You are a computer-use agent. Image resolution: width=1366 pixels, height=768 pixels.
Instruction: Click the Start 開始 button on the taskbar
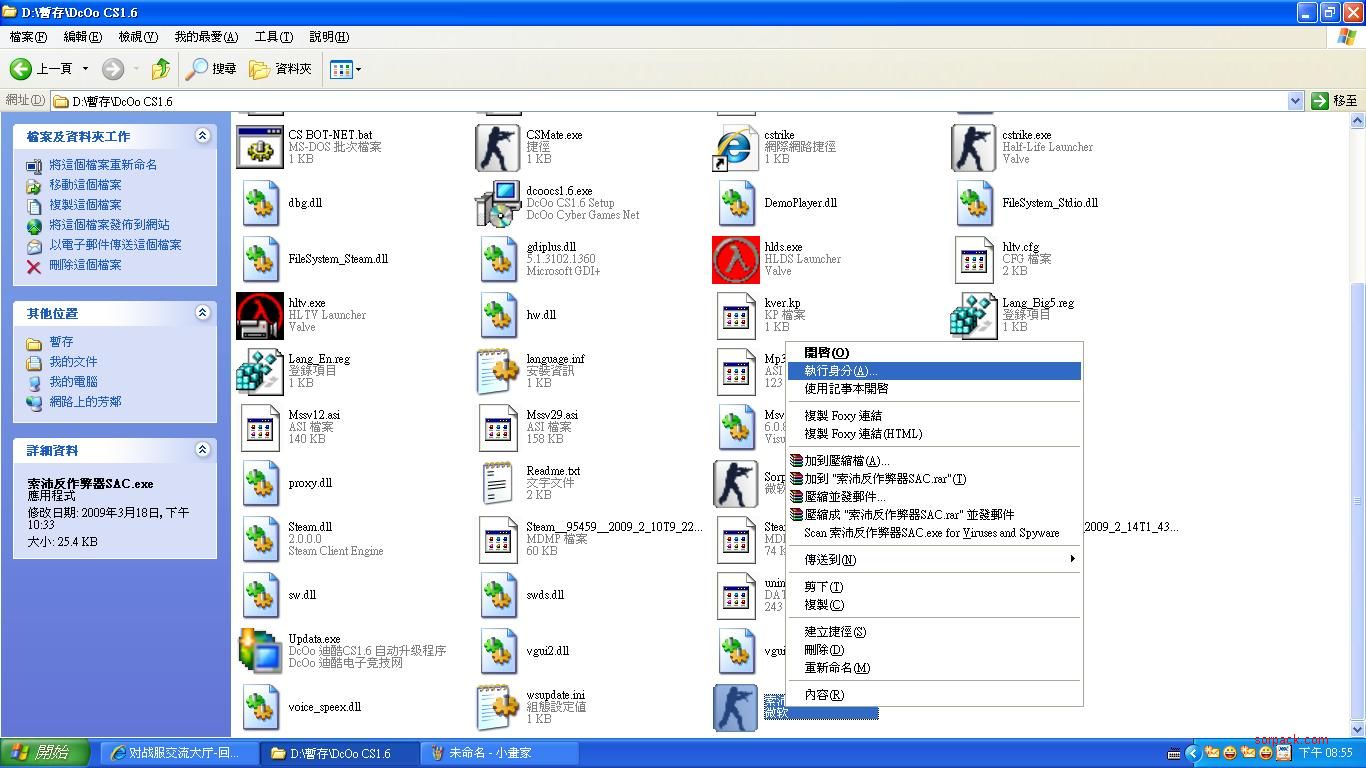click(x=40, y=753)
